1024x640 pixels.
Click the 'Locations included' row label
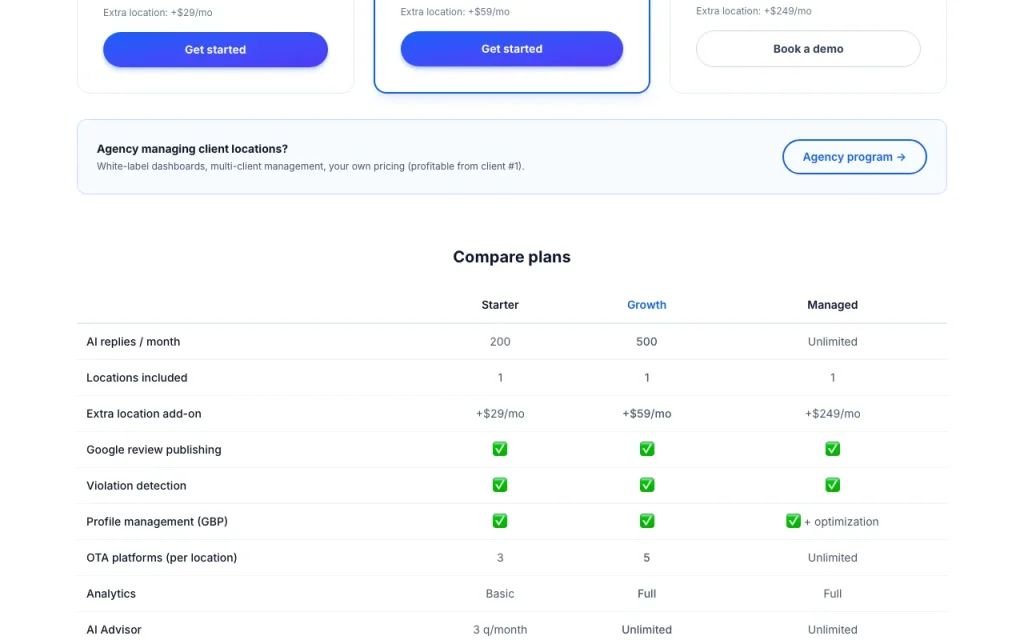pos(136,377)
